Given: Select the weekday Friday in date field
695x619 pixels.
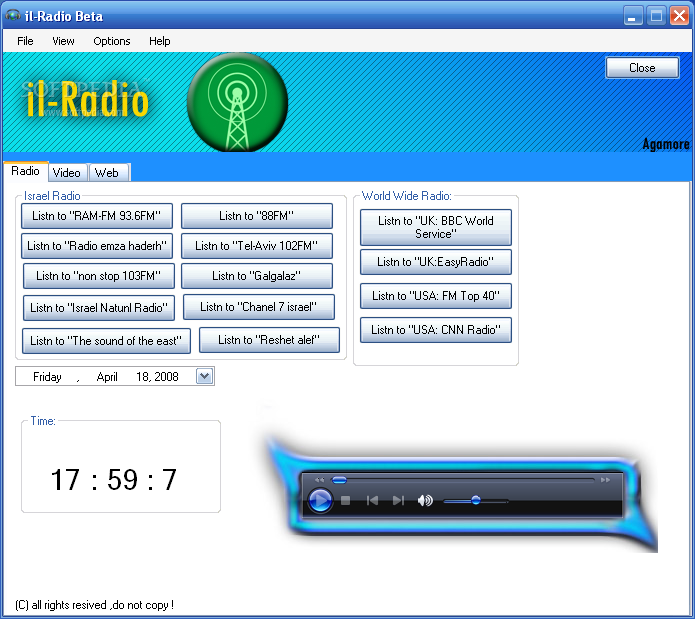Looking at the screenshot, I should (47, 377).
